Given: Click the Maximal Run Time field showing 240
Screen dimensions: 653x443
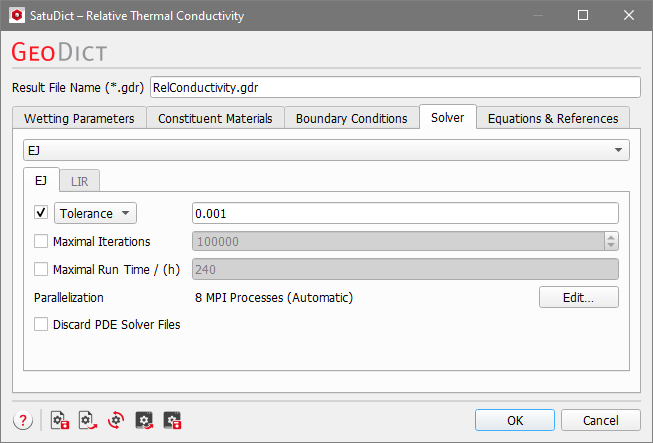Looking at the screenshot, I should point(405,269).
